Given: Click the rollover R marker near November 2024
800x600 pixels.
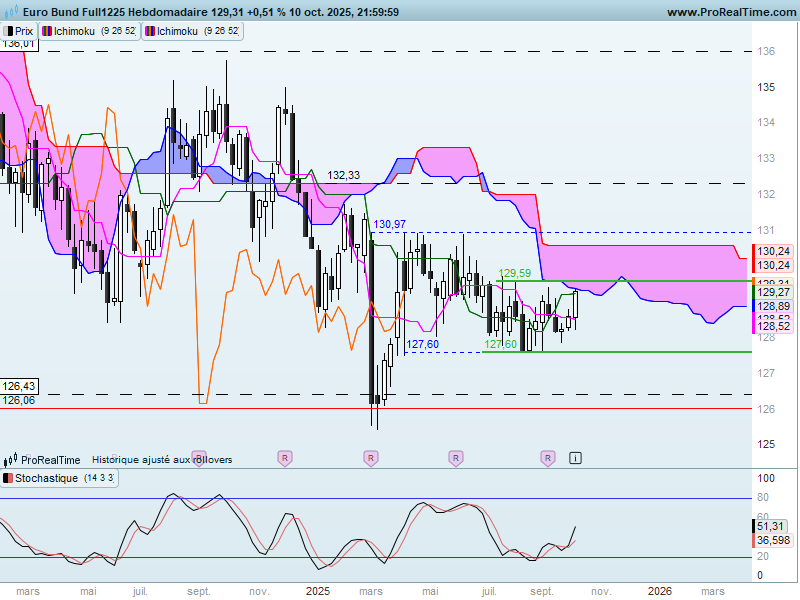Looking at the screenshot, I should pos(285,458).
